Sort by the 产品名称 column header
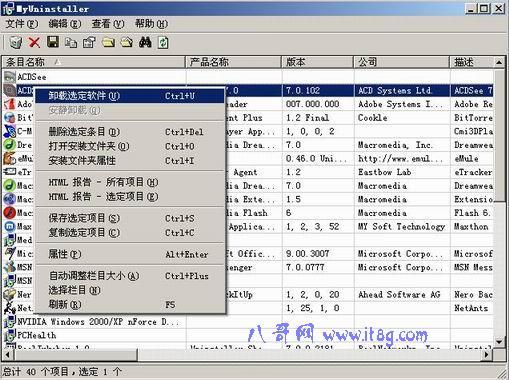Image resolution: width=509 pixels, height=380 pixels. [x=233, y=62]
